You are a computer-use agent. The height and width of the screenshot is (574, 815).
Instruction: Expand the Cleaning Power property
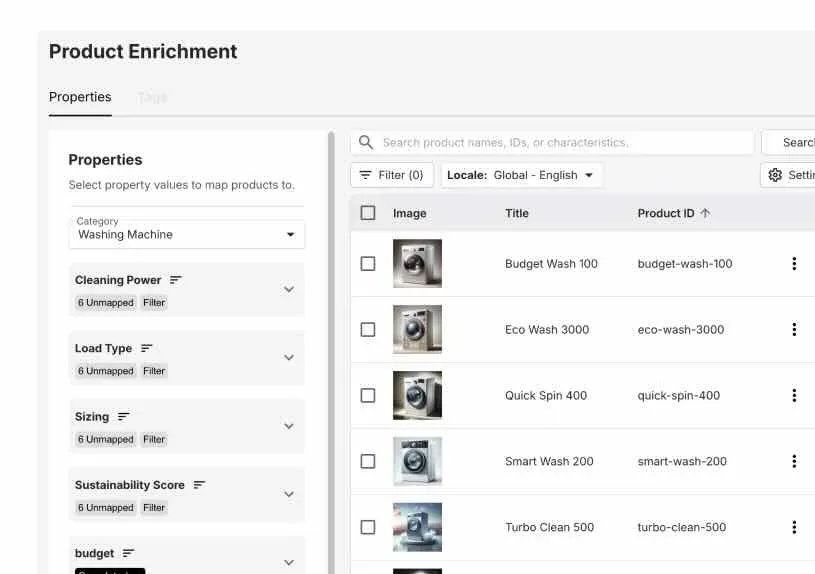(289, 289)
